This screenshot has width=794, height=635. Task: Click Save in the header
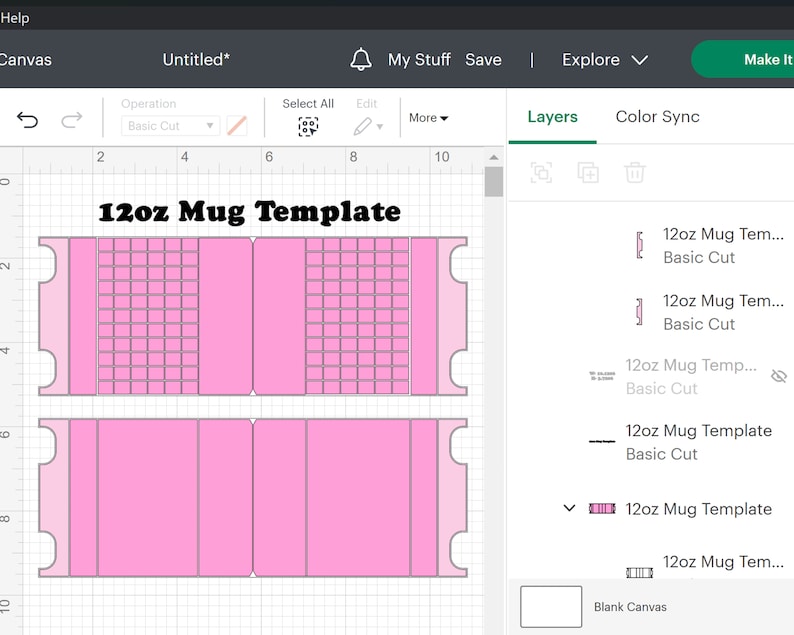pos(483,60)
